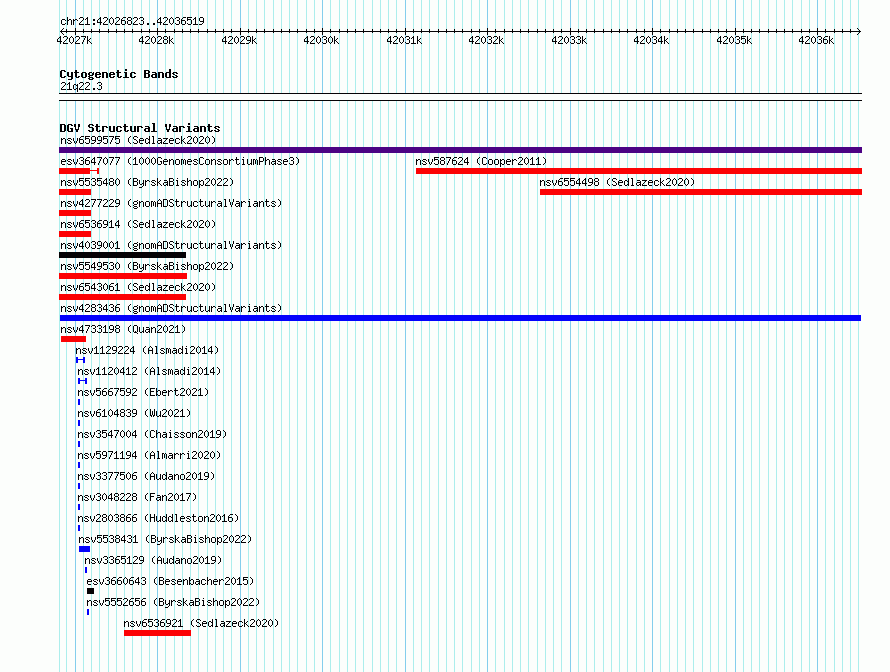Click nsv4733198 (Quan2021) variant label
This screenshot has width=890, height=672.
(123, 329)
